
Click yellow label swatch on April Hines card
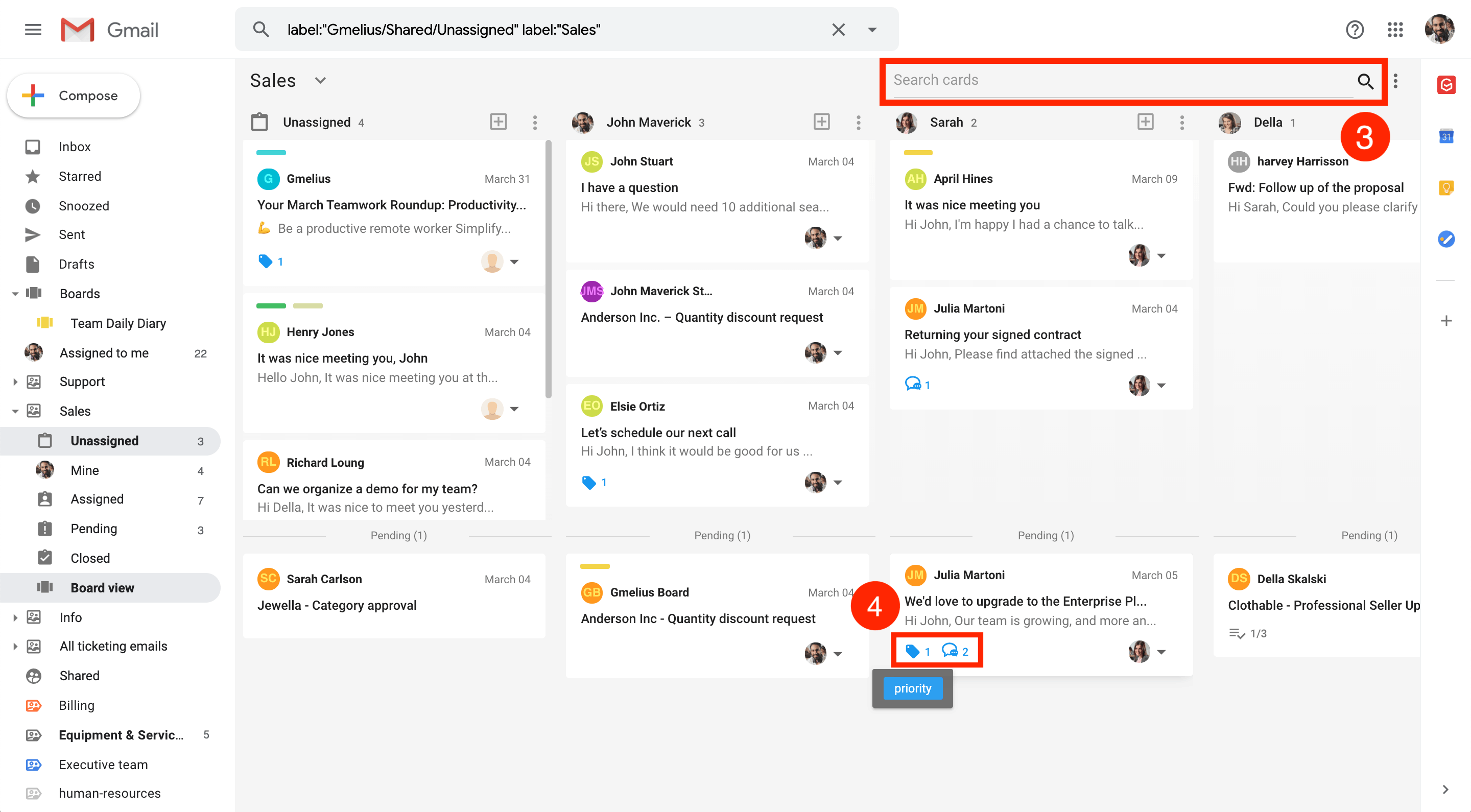click(x=918, y=153)
